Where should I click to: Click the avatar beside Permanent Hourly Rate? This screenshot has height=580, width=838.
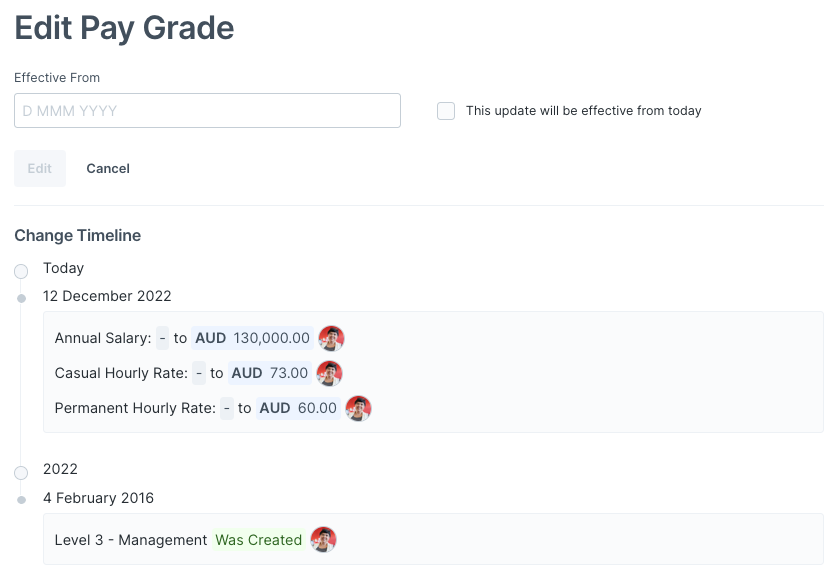[x=358, y=408]
